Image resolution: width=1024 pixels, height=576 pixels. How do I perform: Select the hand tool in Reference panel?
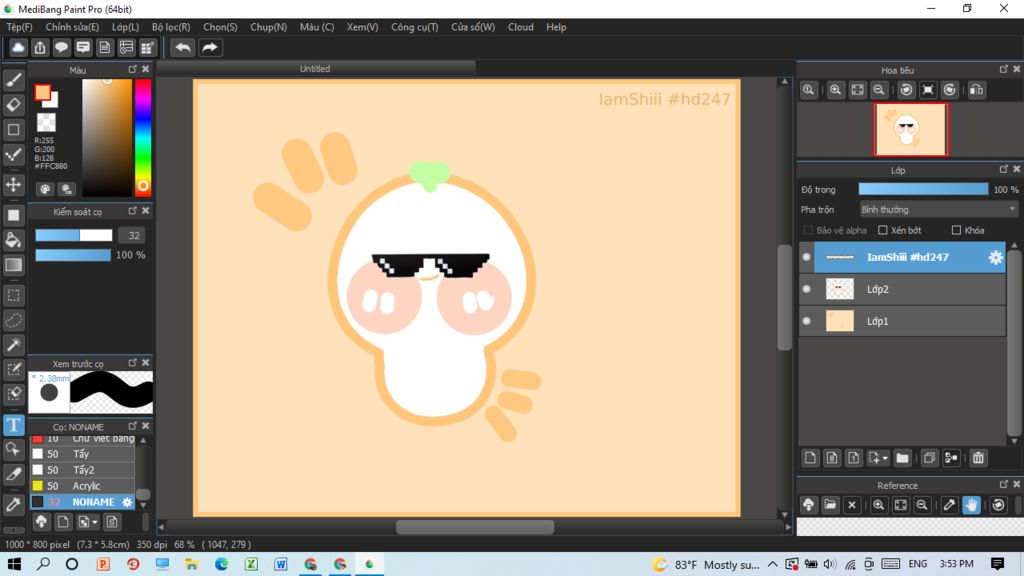coord(971,505)
